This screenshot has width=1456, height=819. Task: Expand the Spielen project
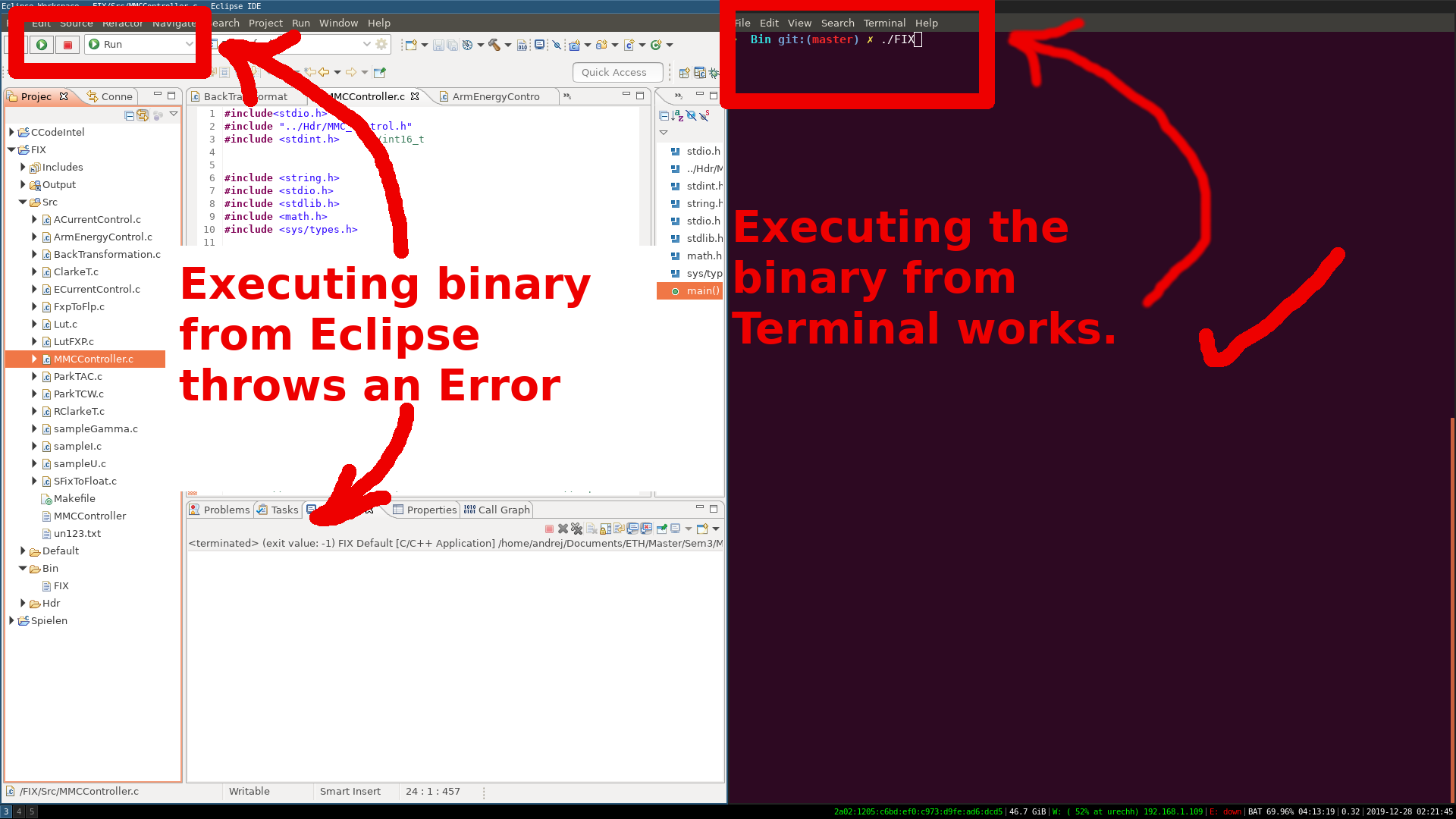tap(11, 620)
